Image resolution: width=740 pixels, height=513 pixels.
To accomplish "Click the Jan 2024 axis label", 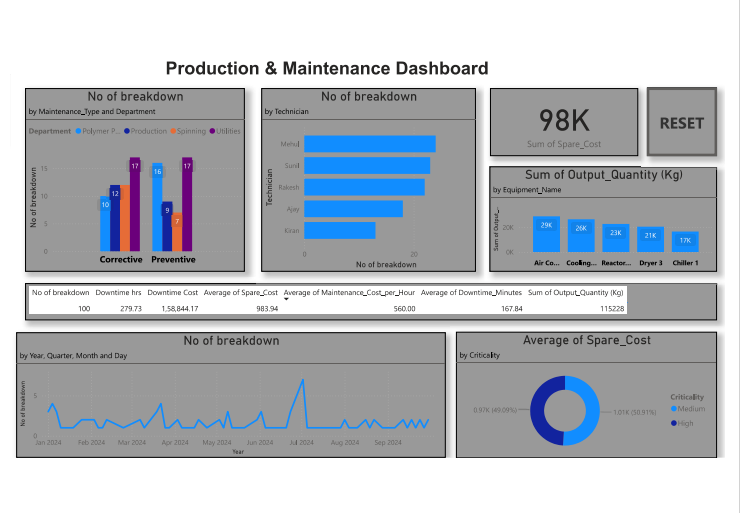I will tap(48, 443).
